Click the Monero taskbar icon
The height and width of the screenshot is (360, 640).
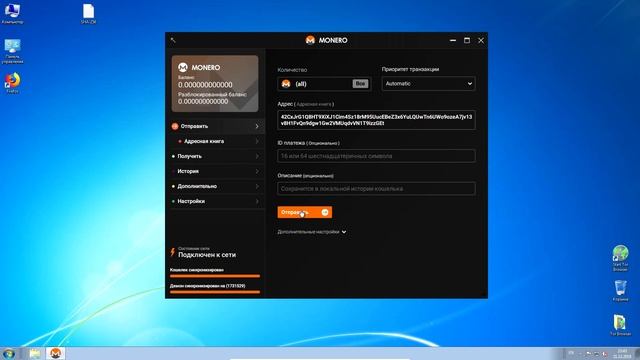tap(55, 353)
